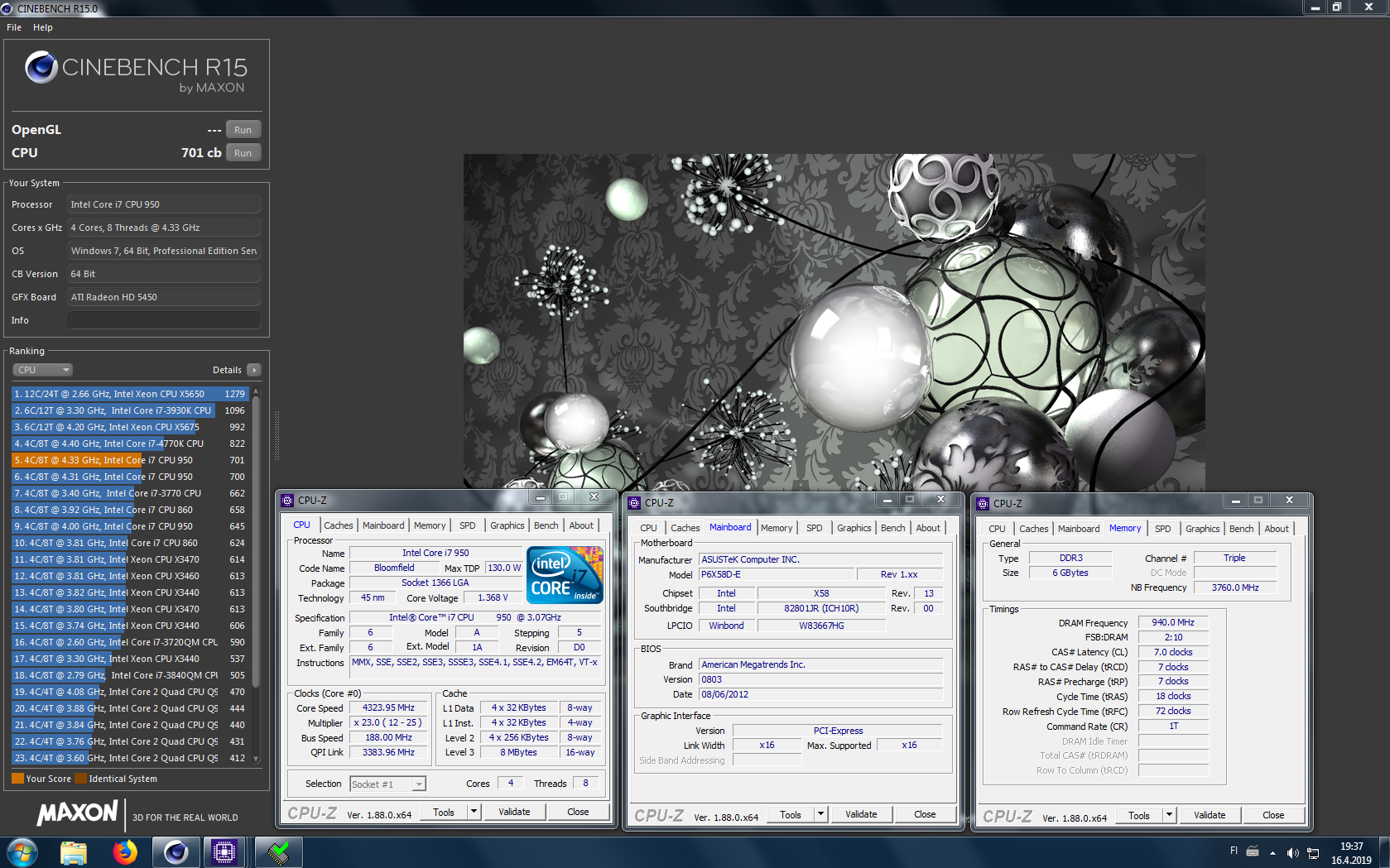Image resolution: width=1390 pixels, height=868 pixels.
Task: Expand Tools dropdown arrow in Mainboard window
Action: tap(821, 814)
